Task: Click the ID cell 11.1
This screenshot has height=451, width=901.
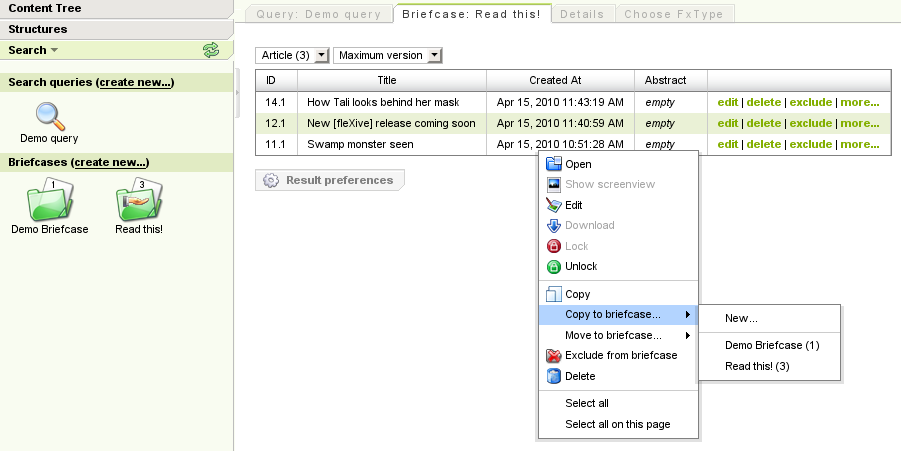Action: [277, 144]
